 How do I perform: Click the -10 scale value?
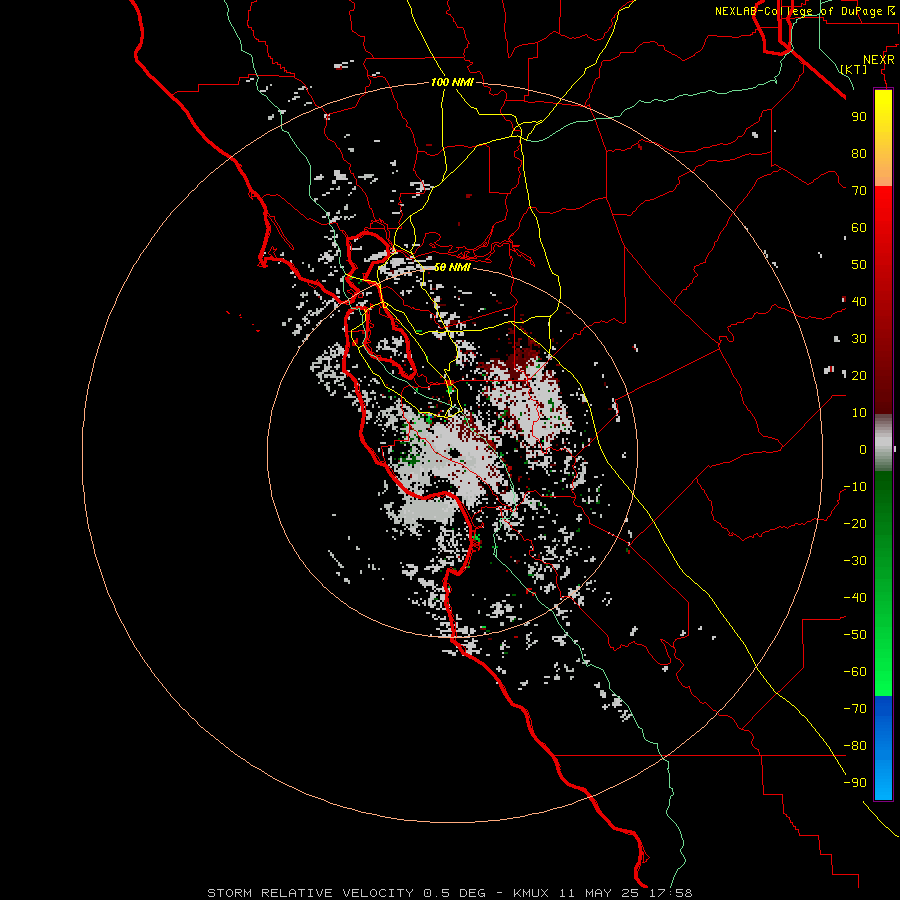pos(855,487)
